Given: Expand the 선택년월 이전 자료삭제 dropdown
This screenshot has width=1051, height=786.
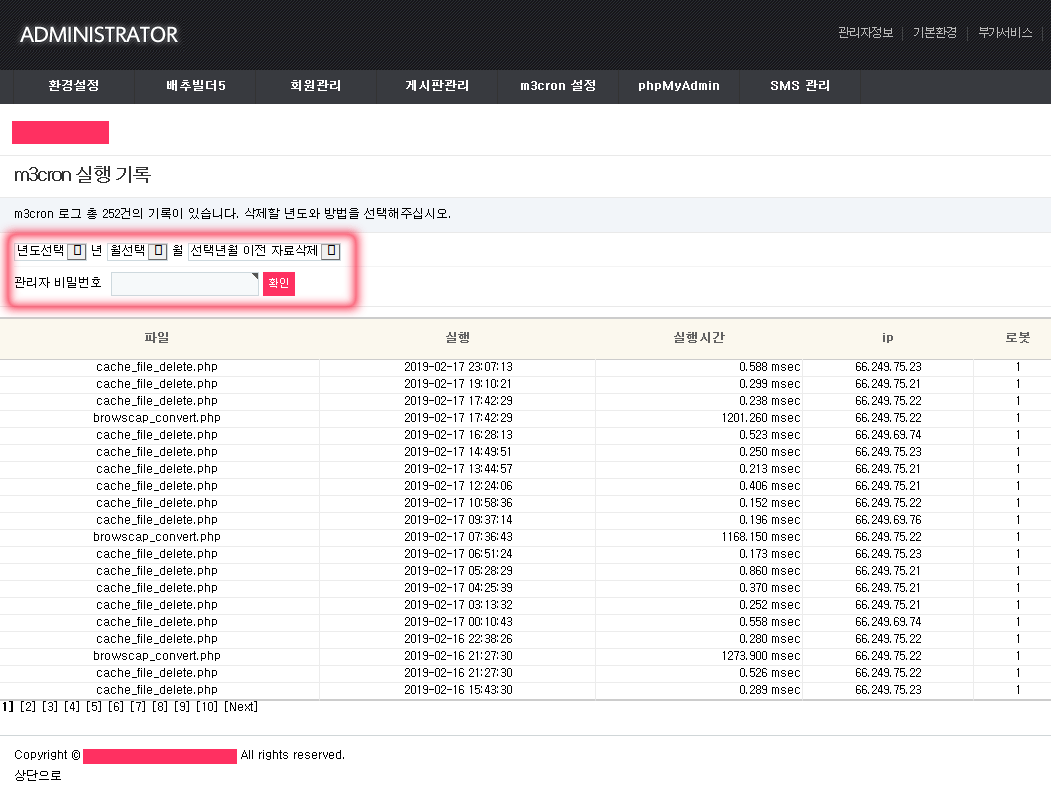Looking at the screenshot, I should (331, 251).
